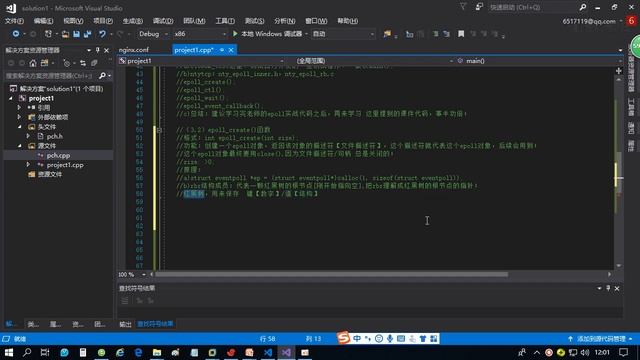Open File Explorer from taskbar

pyautogui.click(x=157, y=352)
